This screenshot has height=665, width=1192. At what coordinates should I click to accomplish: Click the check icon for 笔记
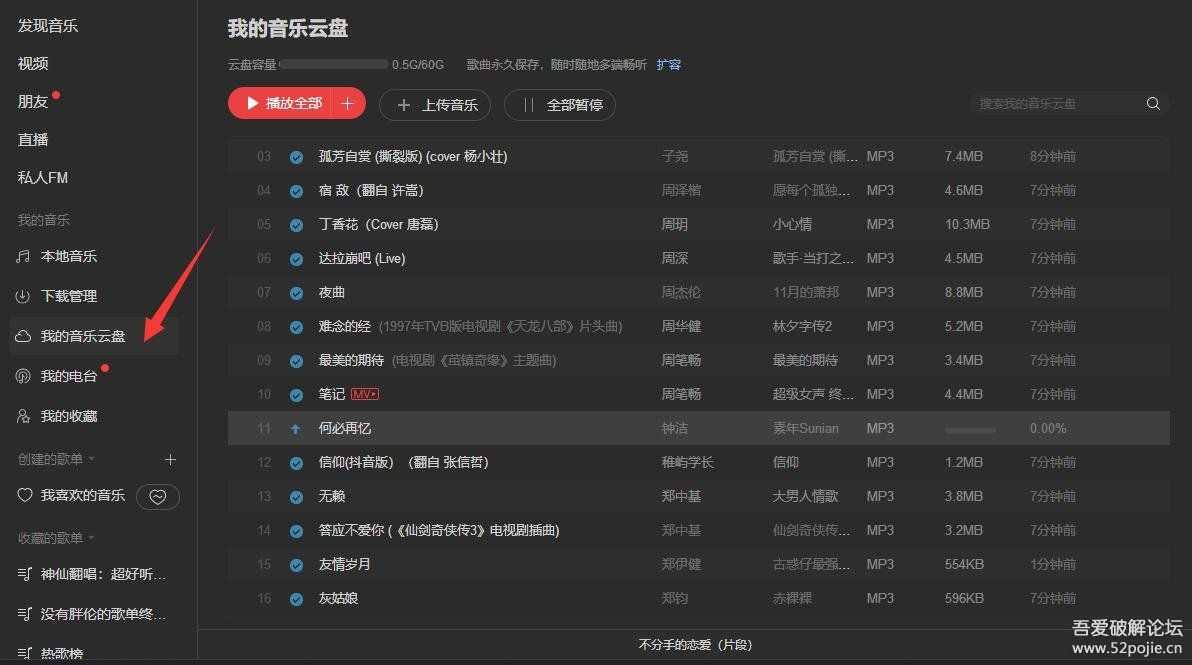pyautogui.click(x=296, y=395)
